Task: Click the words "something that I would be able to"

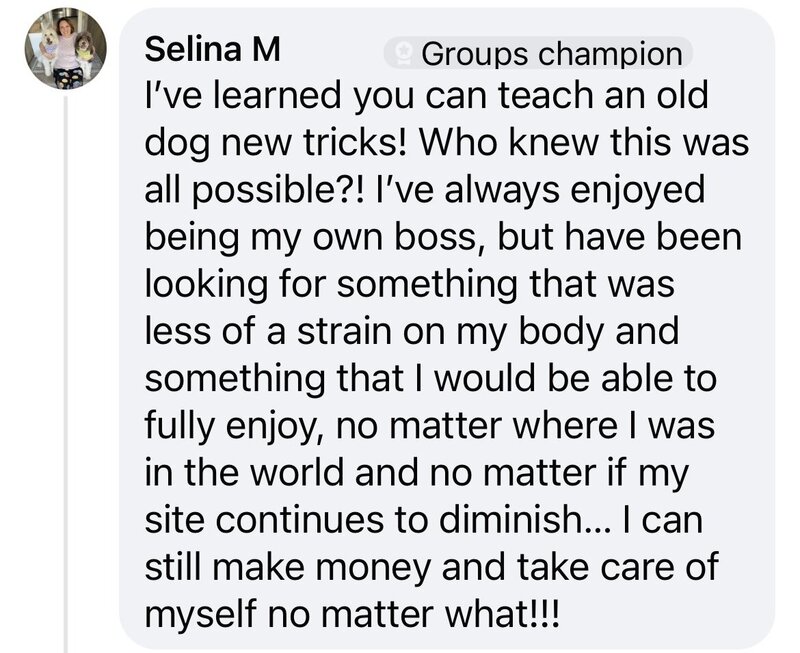Action: [431, 379]
